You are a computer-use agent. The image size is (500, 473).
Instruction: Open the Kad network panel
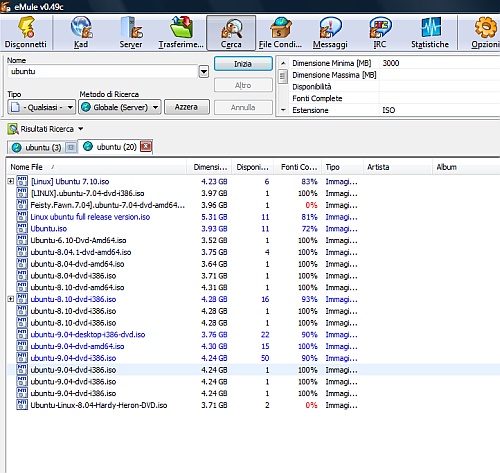pos(81,33)
